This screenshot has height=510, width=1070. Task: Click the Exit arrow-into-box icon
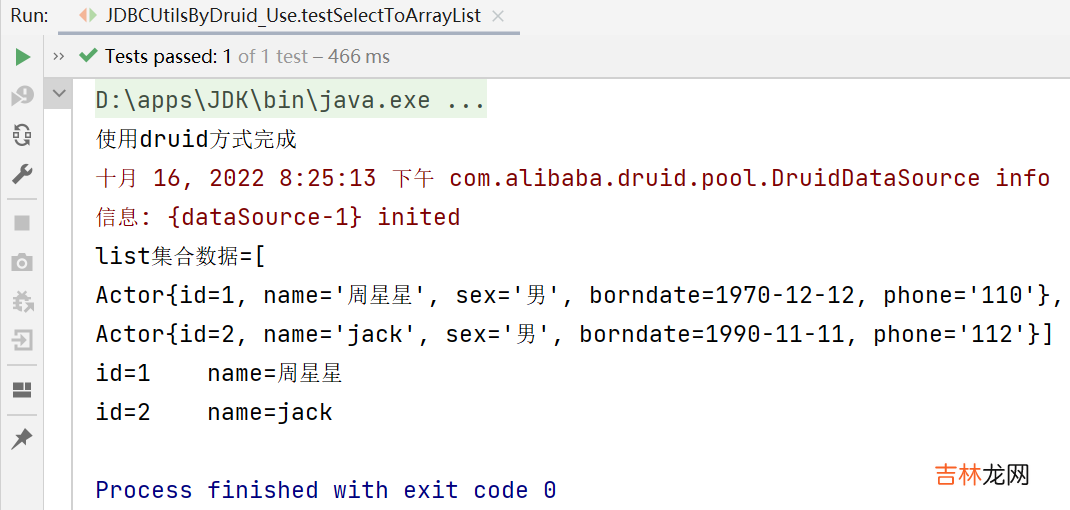point(22,341)
